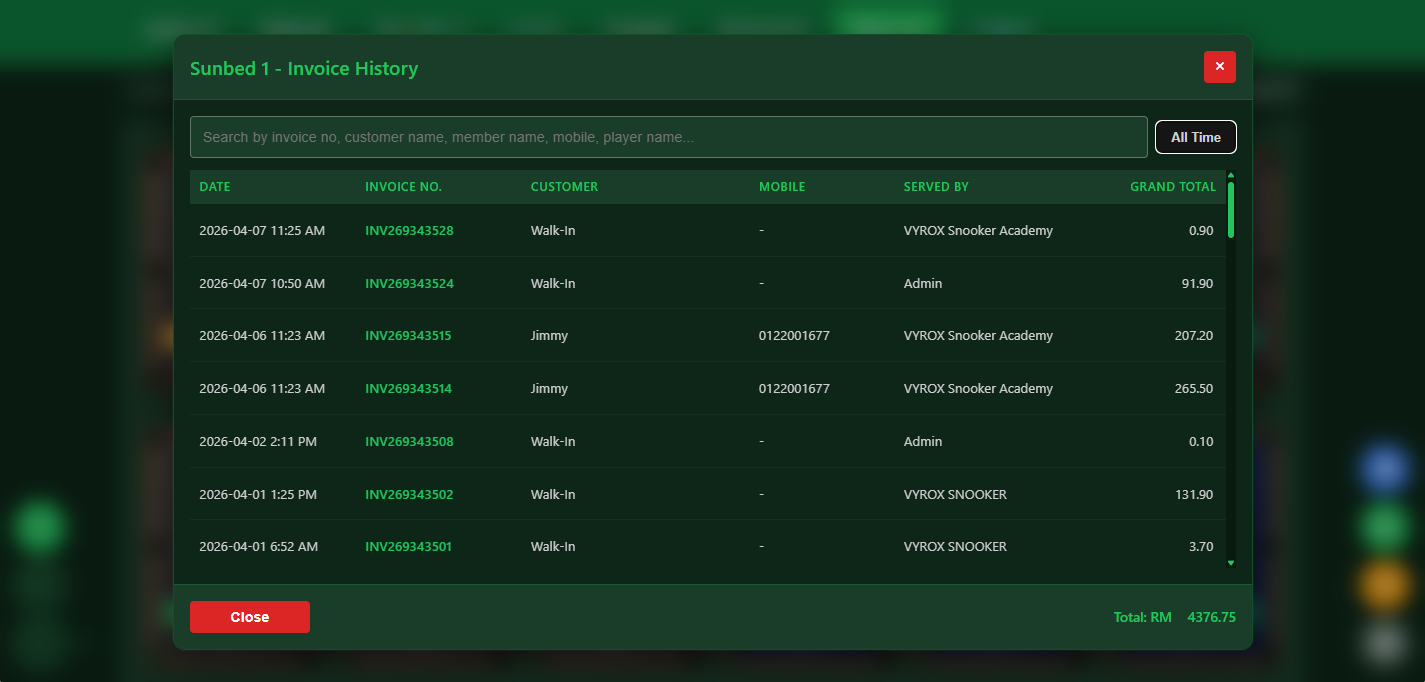
Task: Open invoice INV269343524
Action: pyautogui.click(x=408, y=283)
